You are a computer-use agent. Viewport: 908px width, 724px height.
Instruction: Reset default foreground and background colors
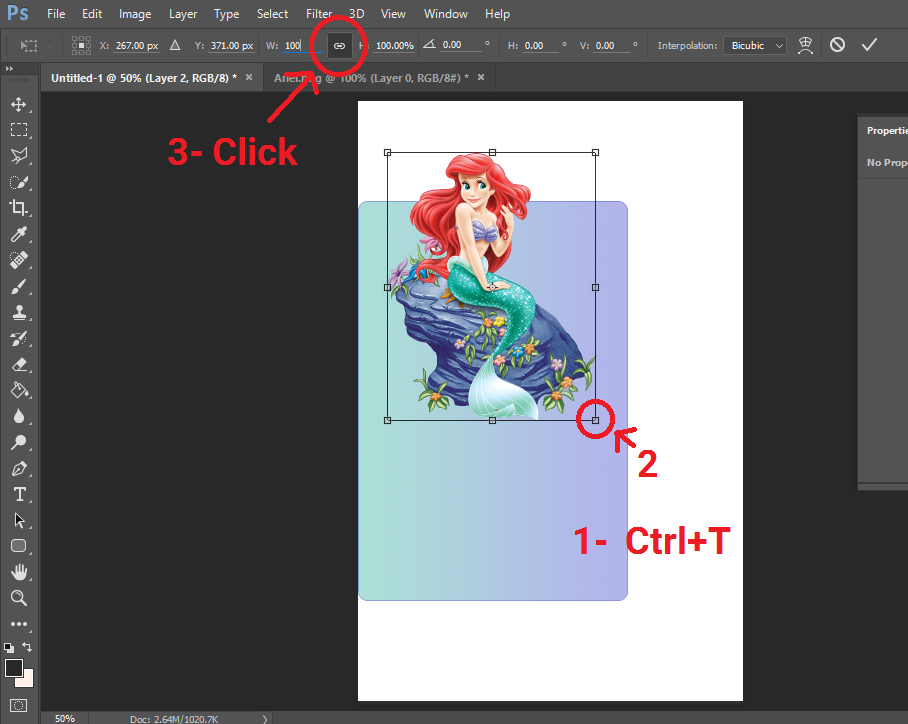[9, 648]
